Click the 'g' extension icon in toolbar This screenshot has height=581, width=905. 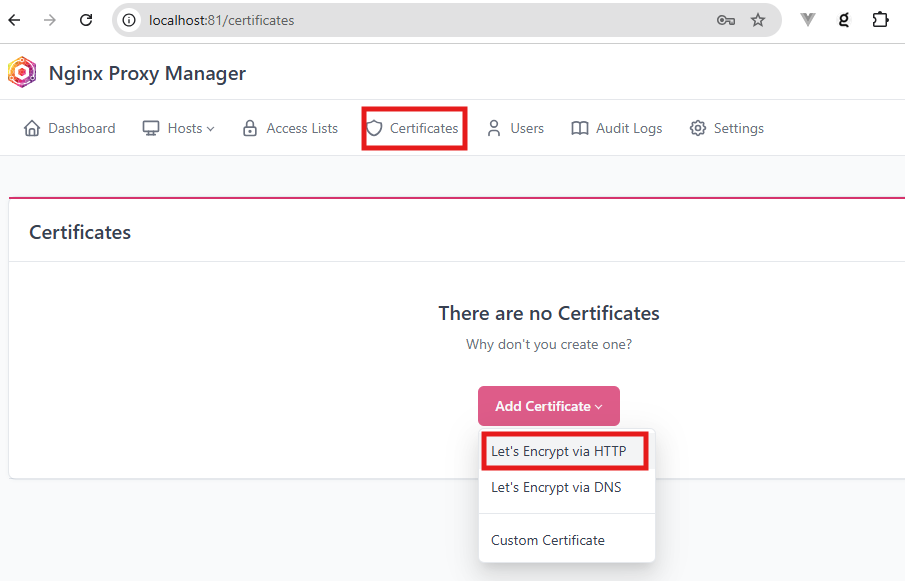point(844,20)
